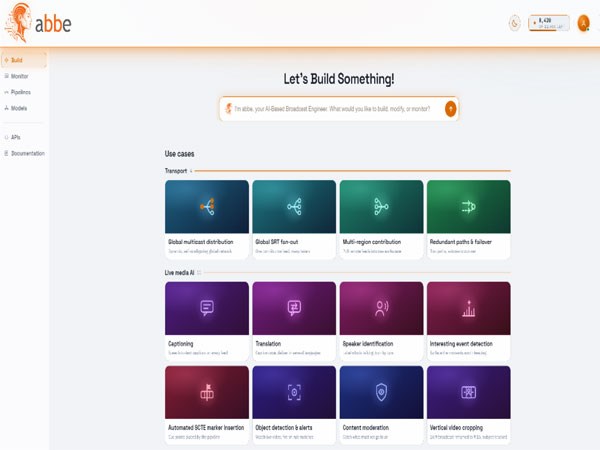Click the Interesting event detection title
The height and width of the screenshot is (450, 600).
(461, 344)
